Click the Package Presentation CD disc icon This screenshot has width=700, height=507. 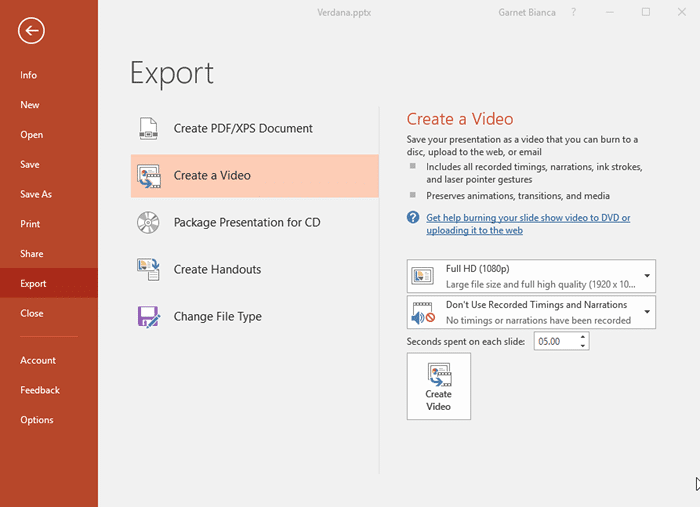click(x=148, y=223)
